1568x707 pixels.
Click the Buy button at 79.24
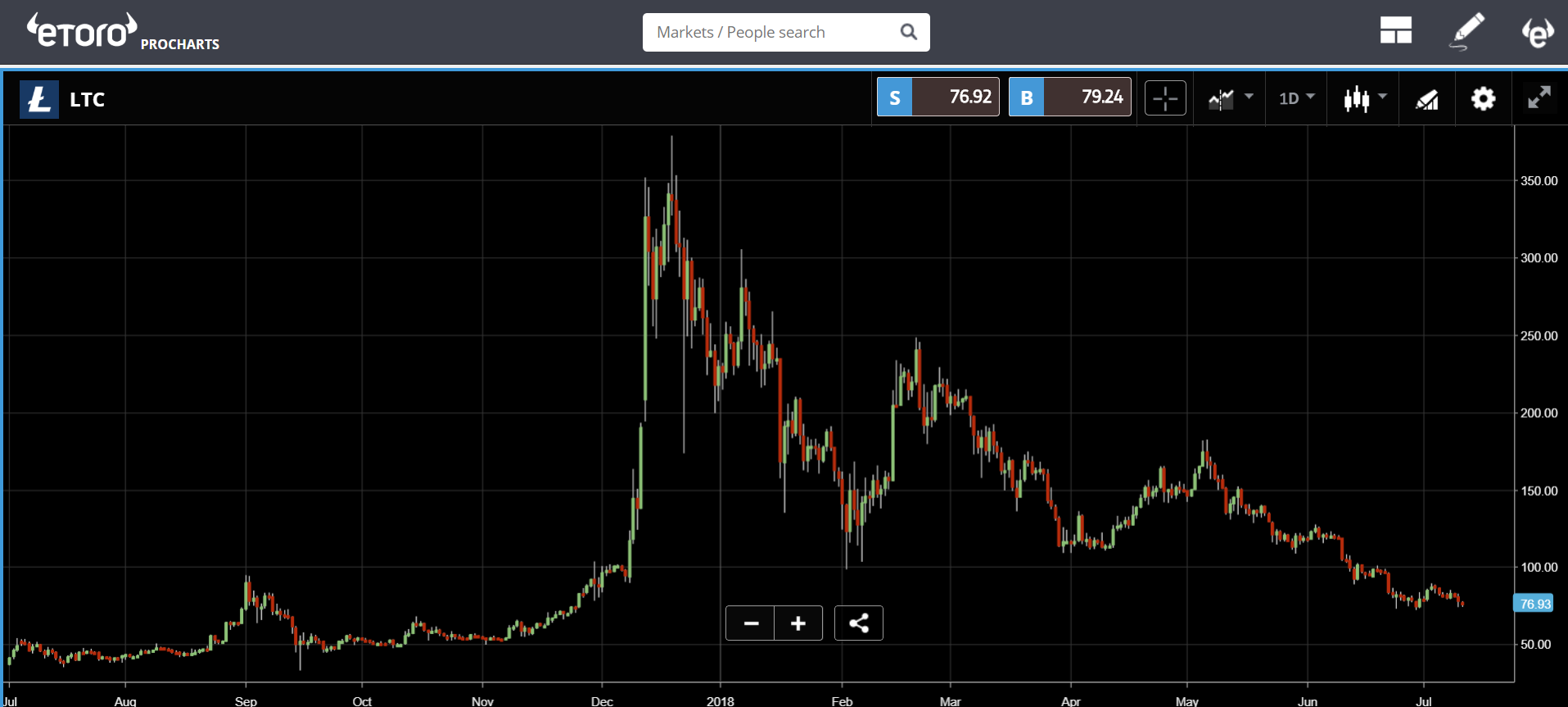1069,97
